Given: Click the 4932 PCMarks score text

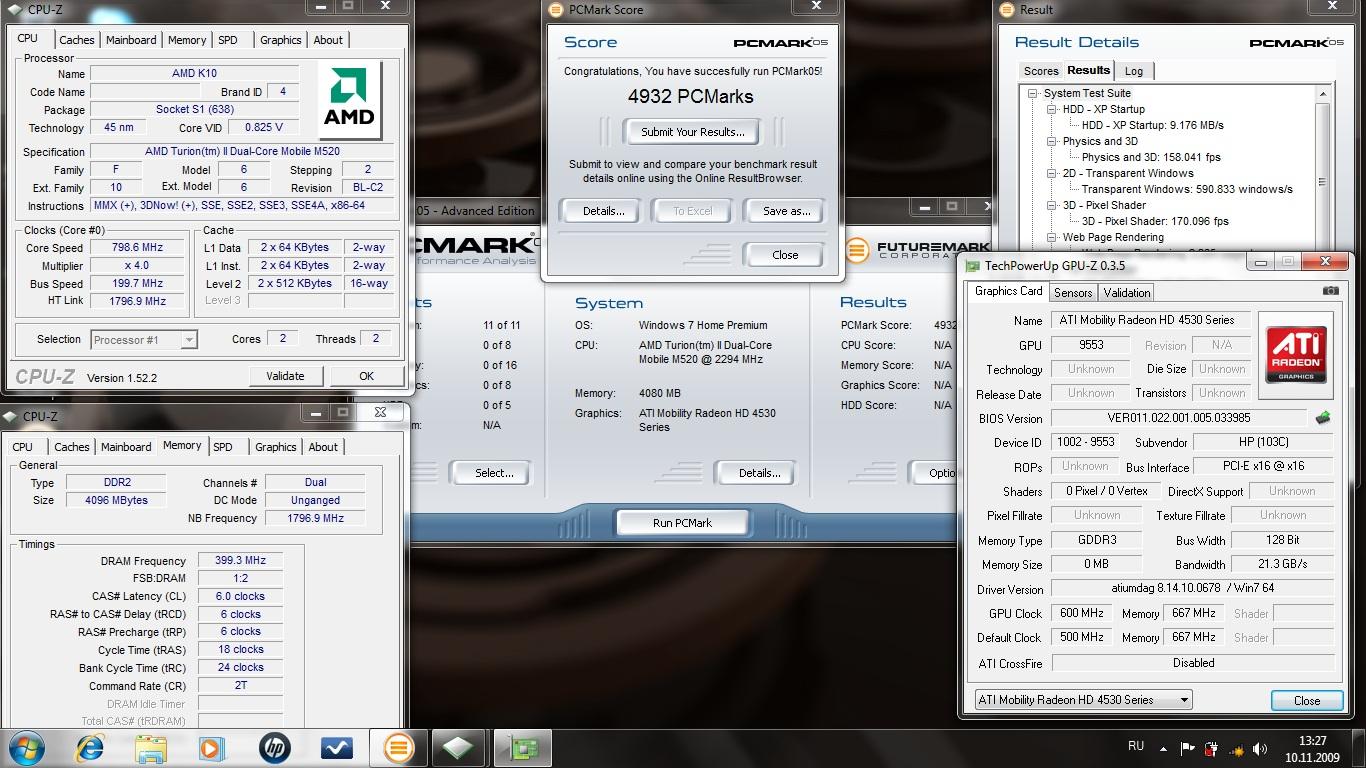Looking at the screenshot, I should tap(690, 97).
